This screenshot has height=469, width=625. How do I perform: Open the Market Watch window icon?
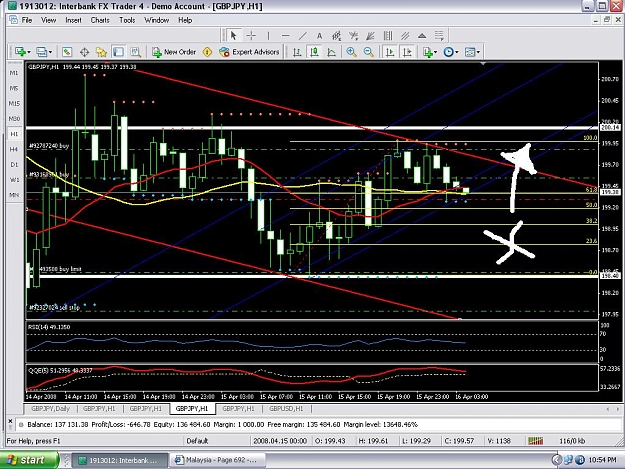(x=67, y=52)
